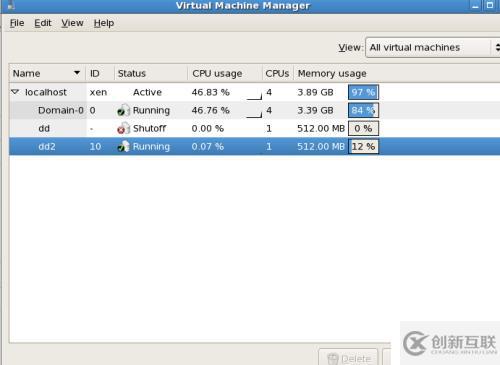The height and width of the screenshot is (365, 500).
Task: Click the localhost 97 % memory bar
Action: click(363, 92)
